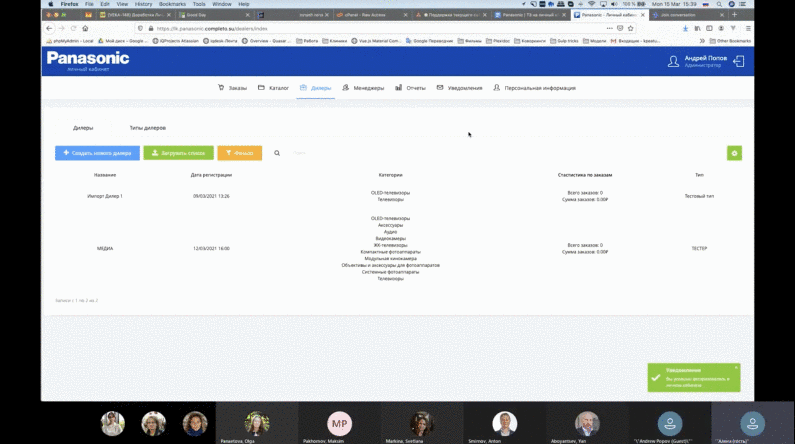Click the green Уведомление toast message

694,378
